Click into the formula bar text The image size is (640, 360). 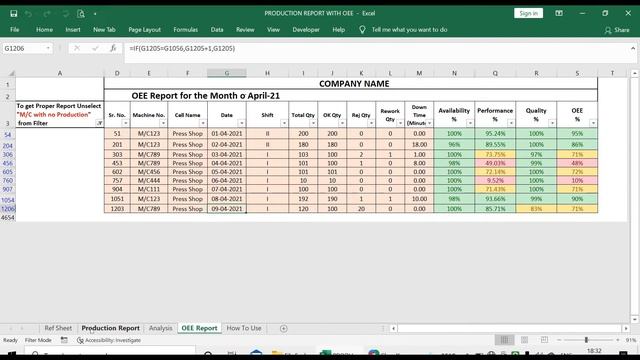point(182,48)
